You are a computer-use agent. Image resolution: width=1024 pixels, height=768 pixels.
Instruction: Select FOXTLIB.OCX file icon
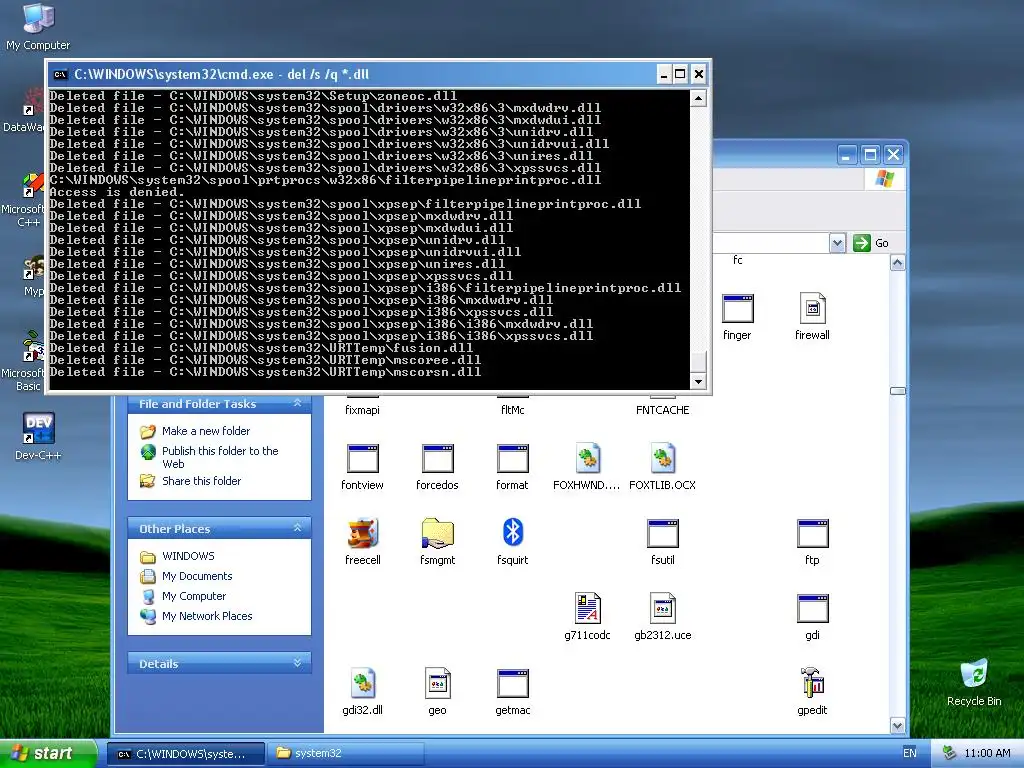[663, 458]
